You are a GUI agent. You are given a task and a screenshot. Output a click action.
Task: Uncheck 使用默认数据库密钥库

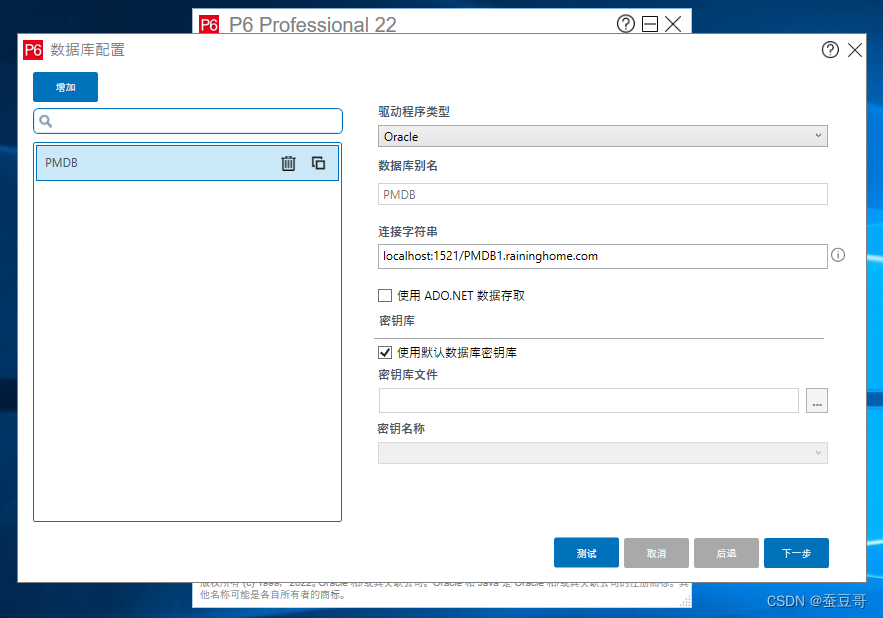(385, 351)
